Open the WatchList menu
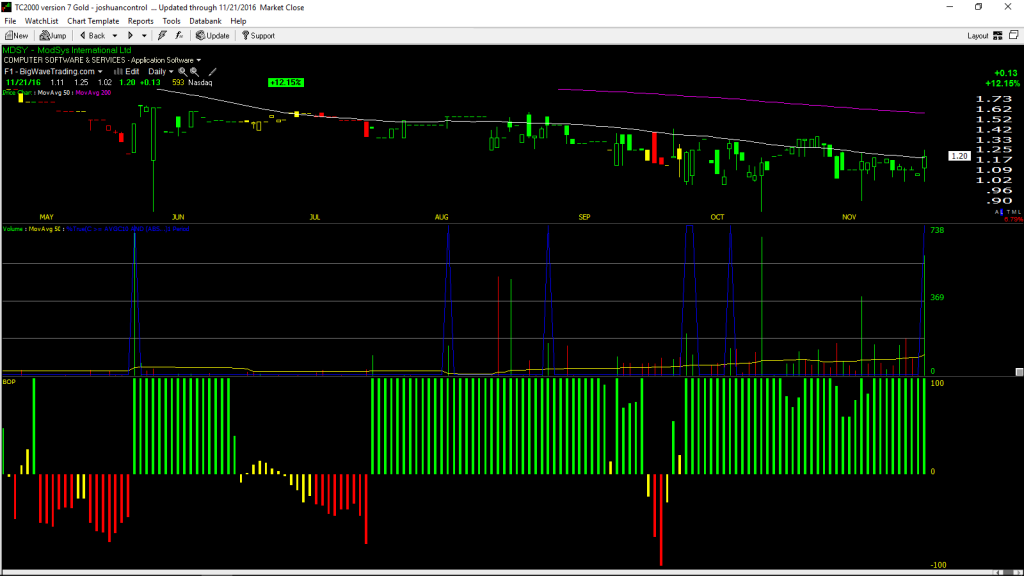1024x576 pixels. coord(41,21)
